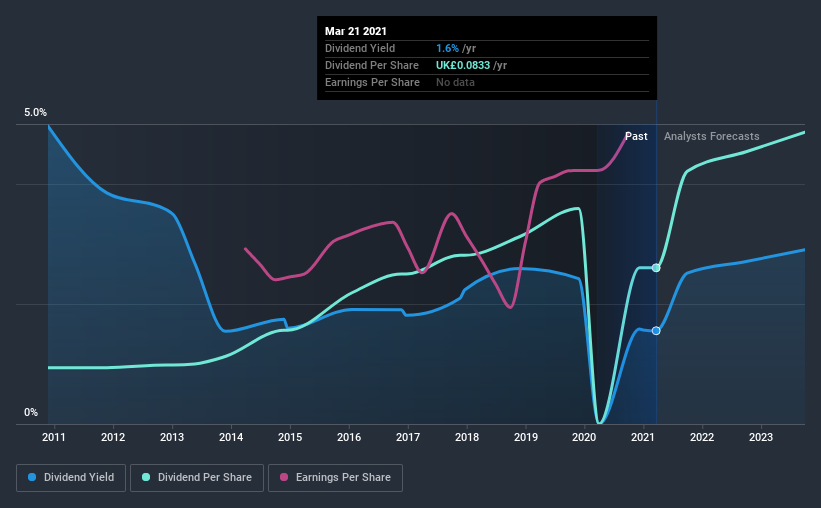Toggle the Dividend Per Share legend button
This screenshot has width=821, height=508.
(197, 478)
